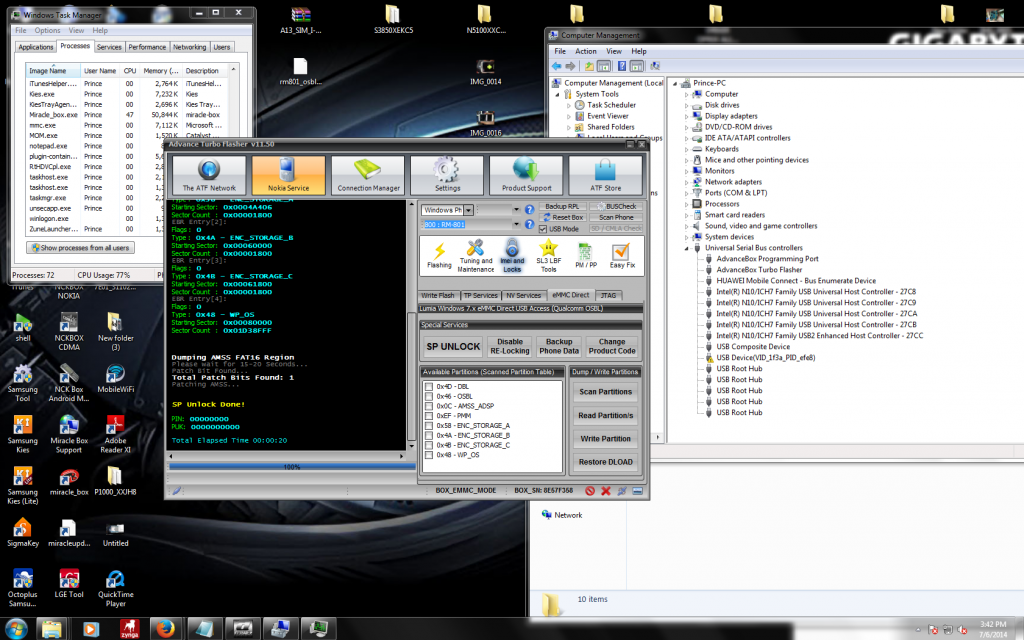This screenshot has width=1024, height=640.
Task: Open the Windows Phone platform dropdown
Action: [x=468, y=210]
